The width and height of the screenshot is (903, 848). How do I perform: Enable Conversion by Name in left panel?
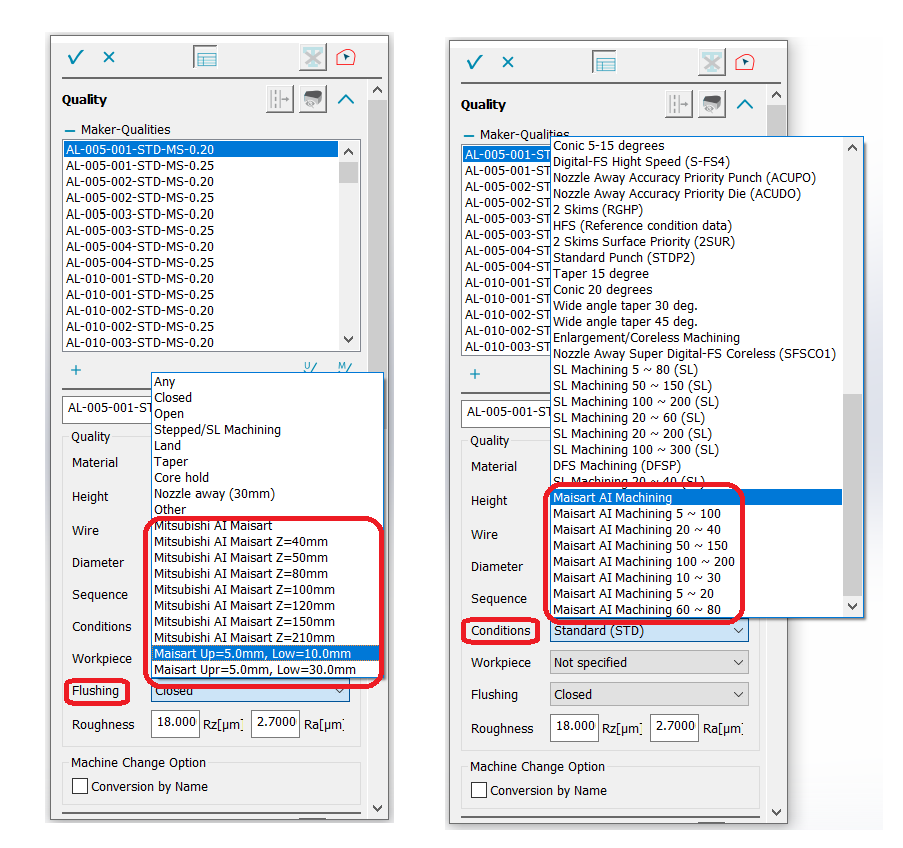(x=81, y=786)
